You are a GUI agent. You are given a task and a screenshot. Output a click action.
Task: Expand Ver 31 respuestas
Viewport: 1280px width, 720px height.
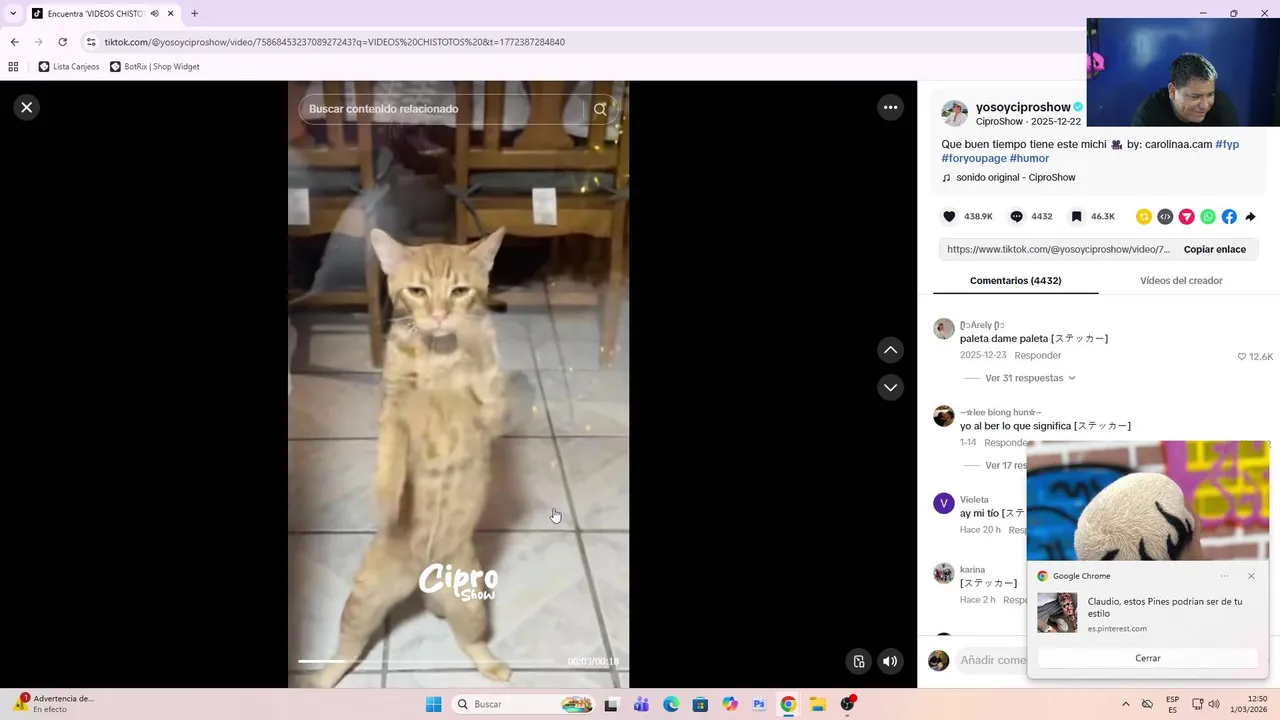[x=1030, y=378]
